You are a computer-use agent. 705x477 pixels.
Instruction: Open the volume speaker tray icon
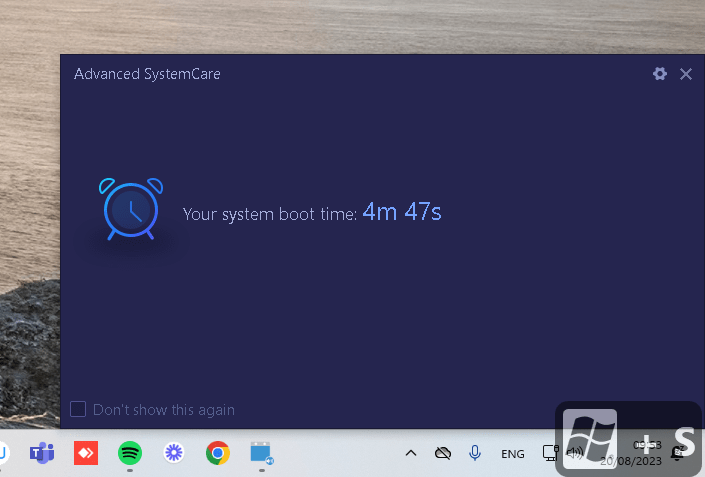(575, 453)
